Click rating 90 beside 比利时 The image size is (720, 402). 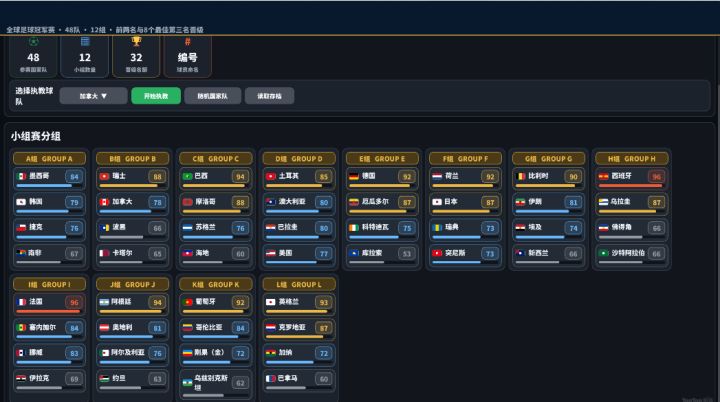click(x=573, y=176)
